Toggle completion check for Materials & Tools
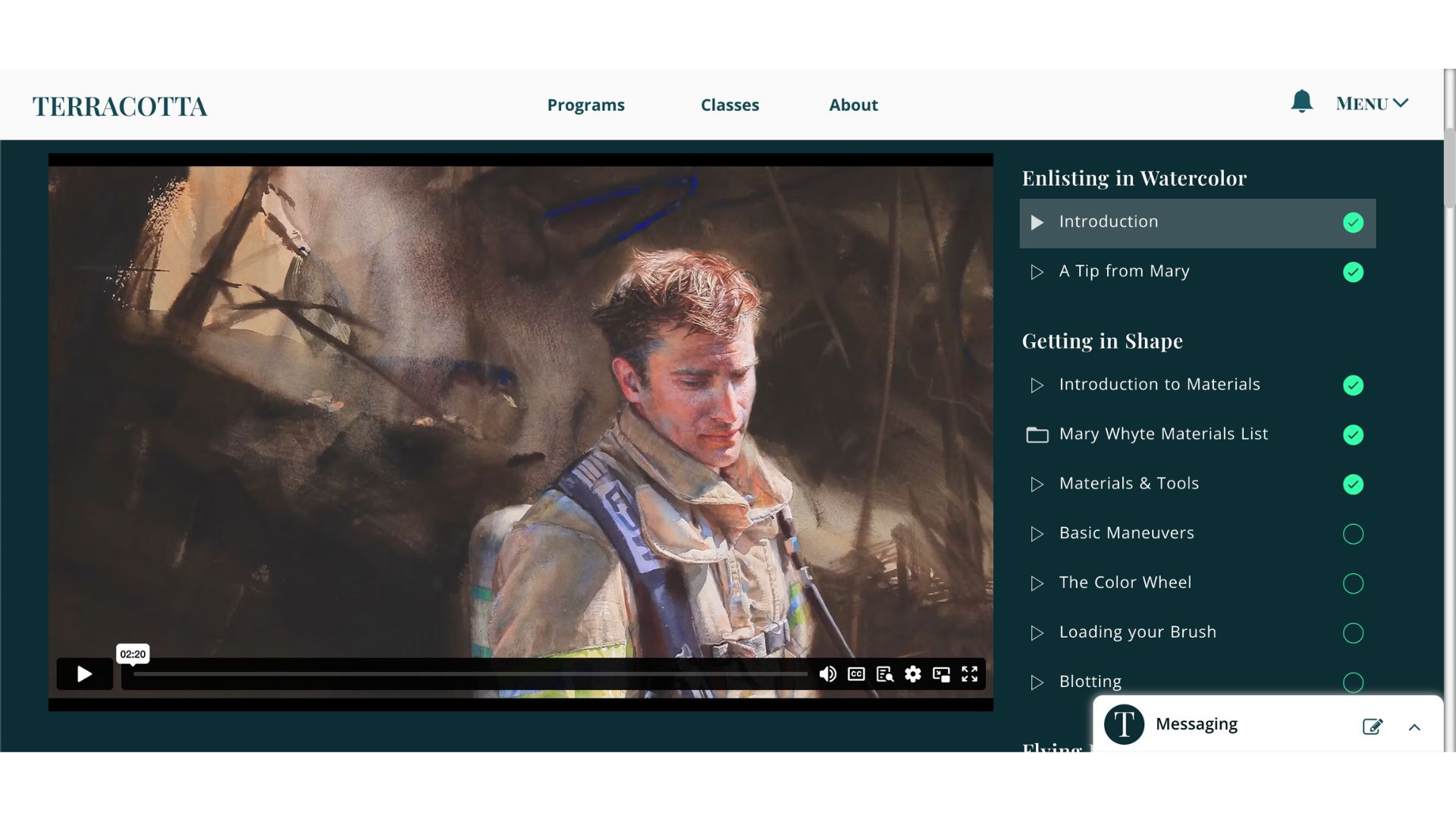Screen dimensions: 1456x819 pyautogui.click(x=1353, y=485)
